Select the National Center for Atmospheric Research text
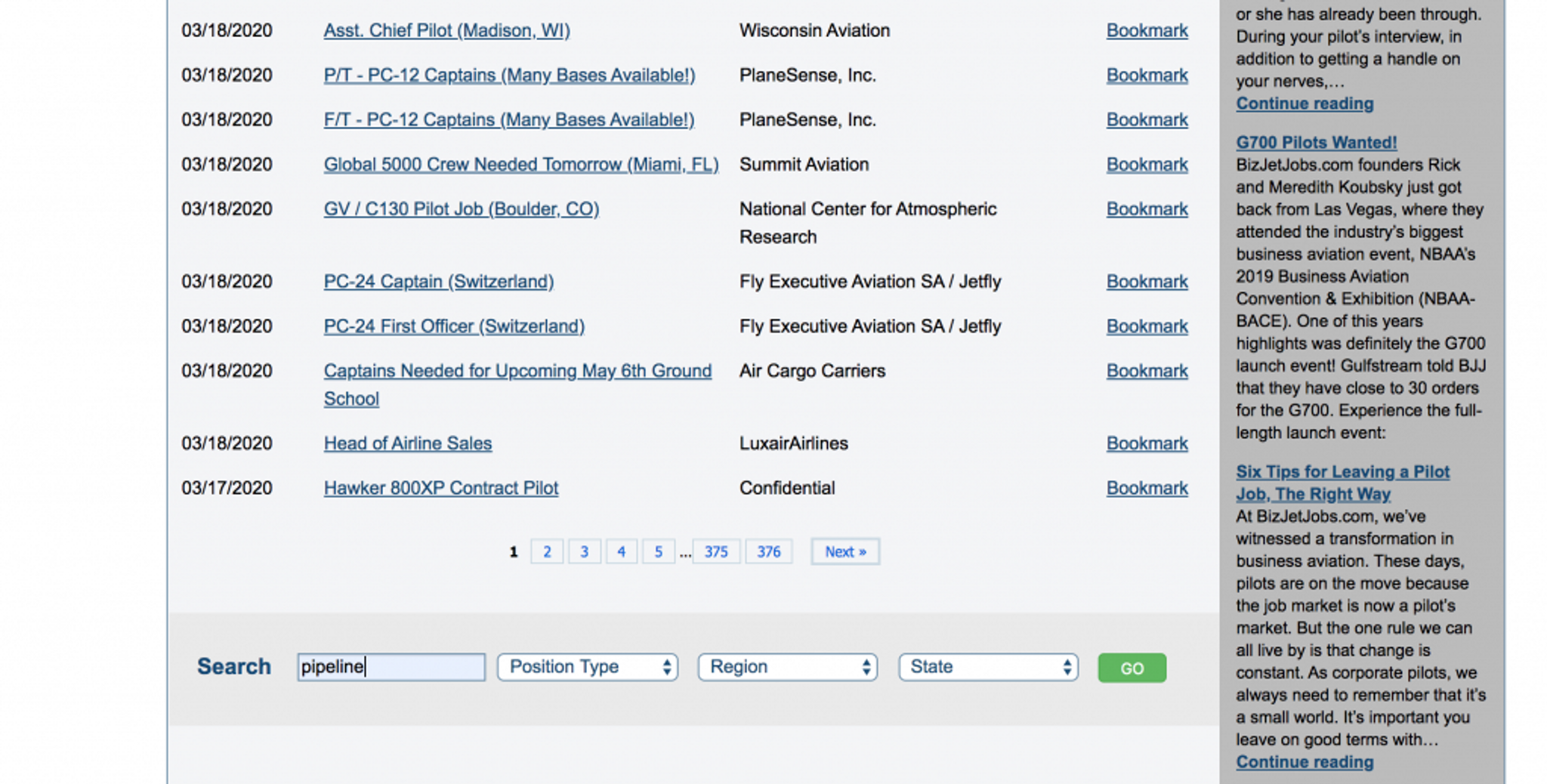The image size is (1547, 784). pyautogui.click(x=868, y=223)
